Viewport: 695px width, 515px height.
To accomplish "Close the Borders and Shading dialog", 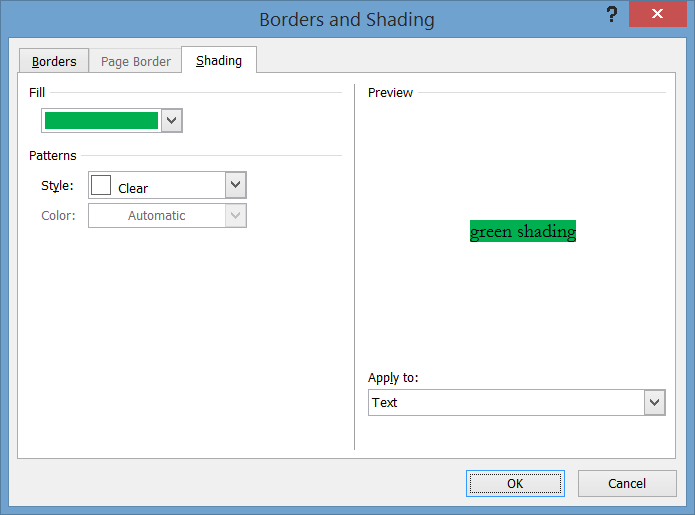I will click(657, 14).
